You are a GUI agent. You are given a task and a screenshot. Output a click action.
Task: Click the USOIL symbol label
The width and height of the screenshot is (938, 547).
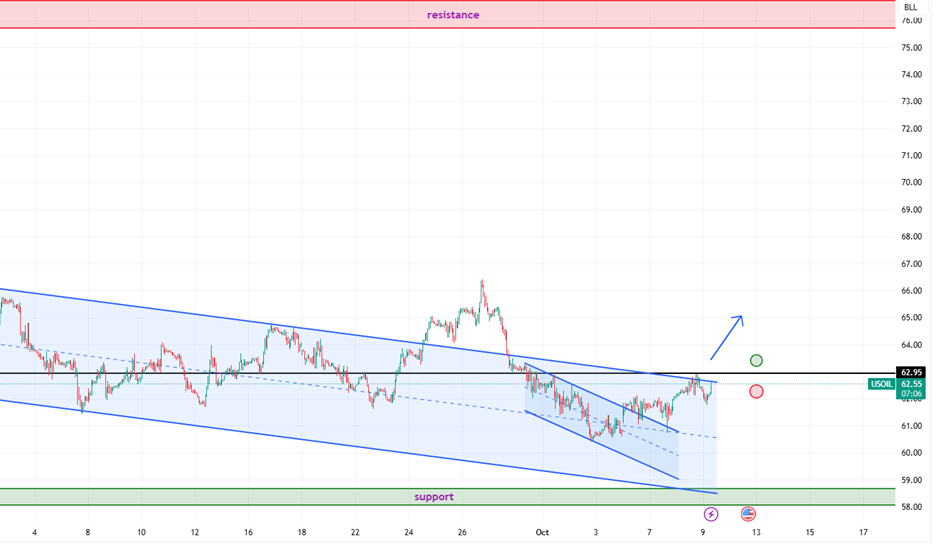tap(881, 384)
